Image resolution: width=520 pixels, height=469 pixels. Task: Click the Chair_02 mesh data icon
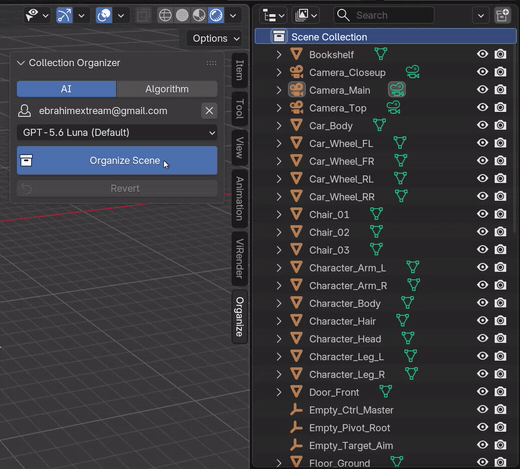point(376,231)
